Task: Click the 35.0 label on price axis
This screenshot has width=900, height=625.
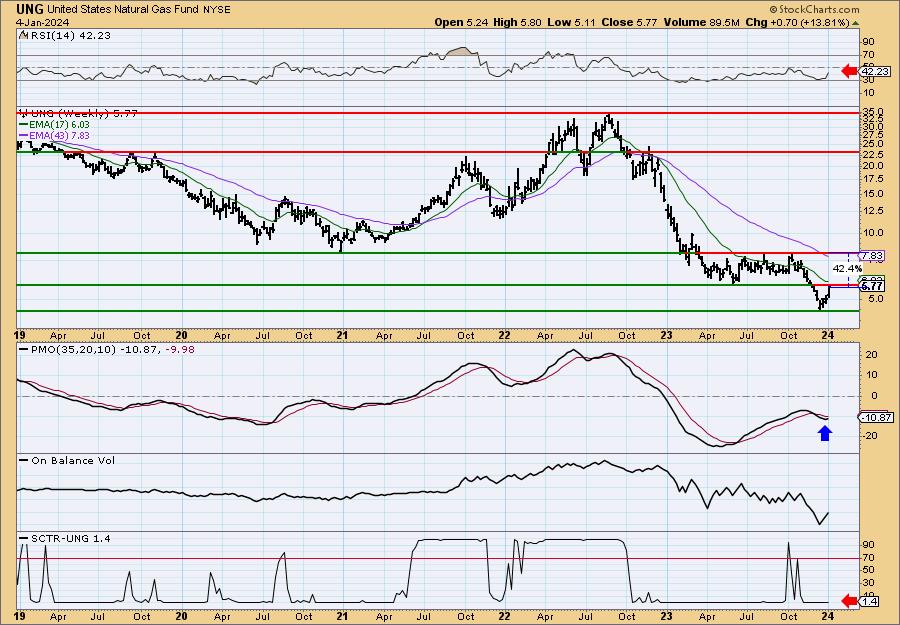Action: [x=874, y=111]
